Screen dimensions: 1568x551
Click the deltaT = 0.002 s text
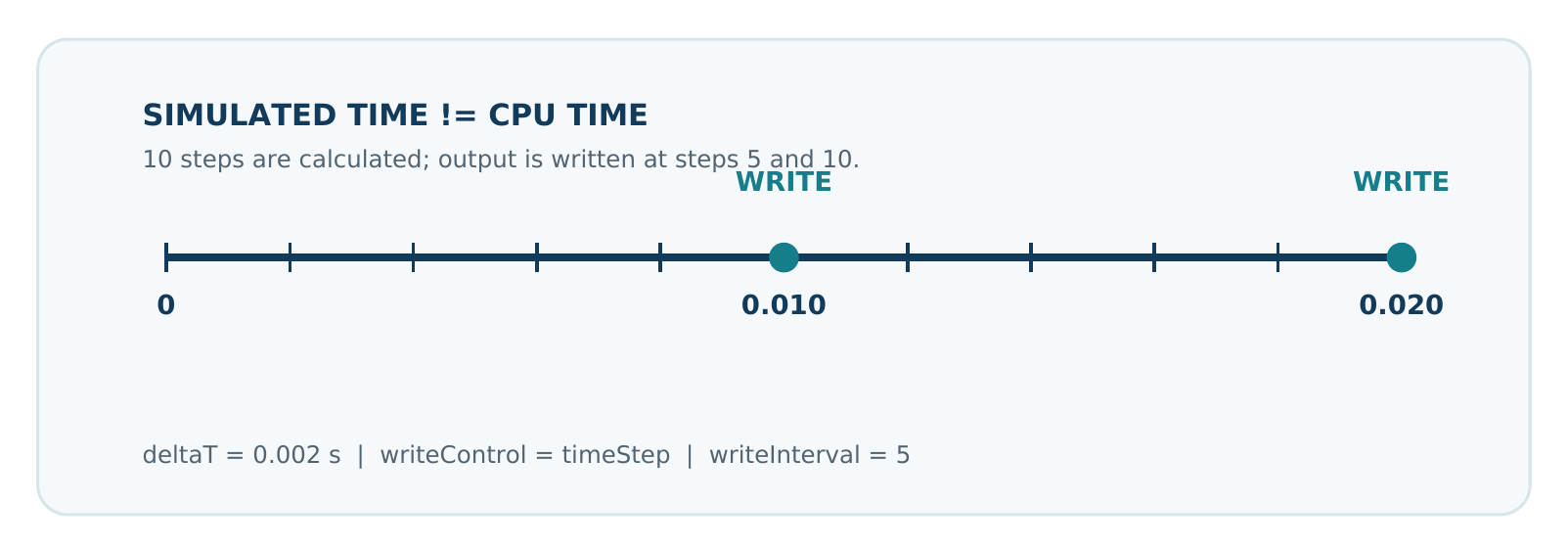coord(242,455)
